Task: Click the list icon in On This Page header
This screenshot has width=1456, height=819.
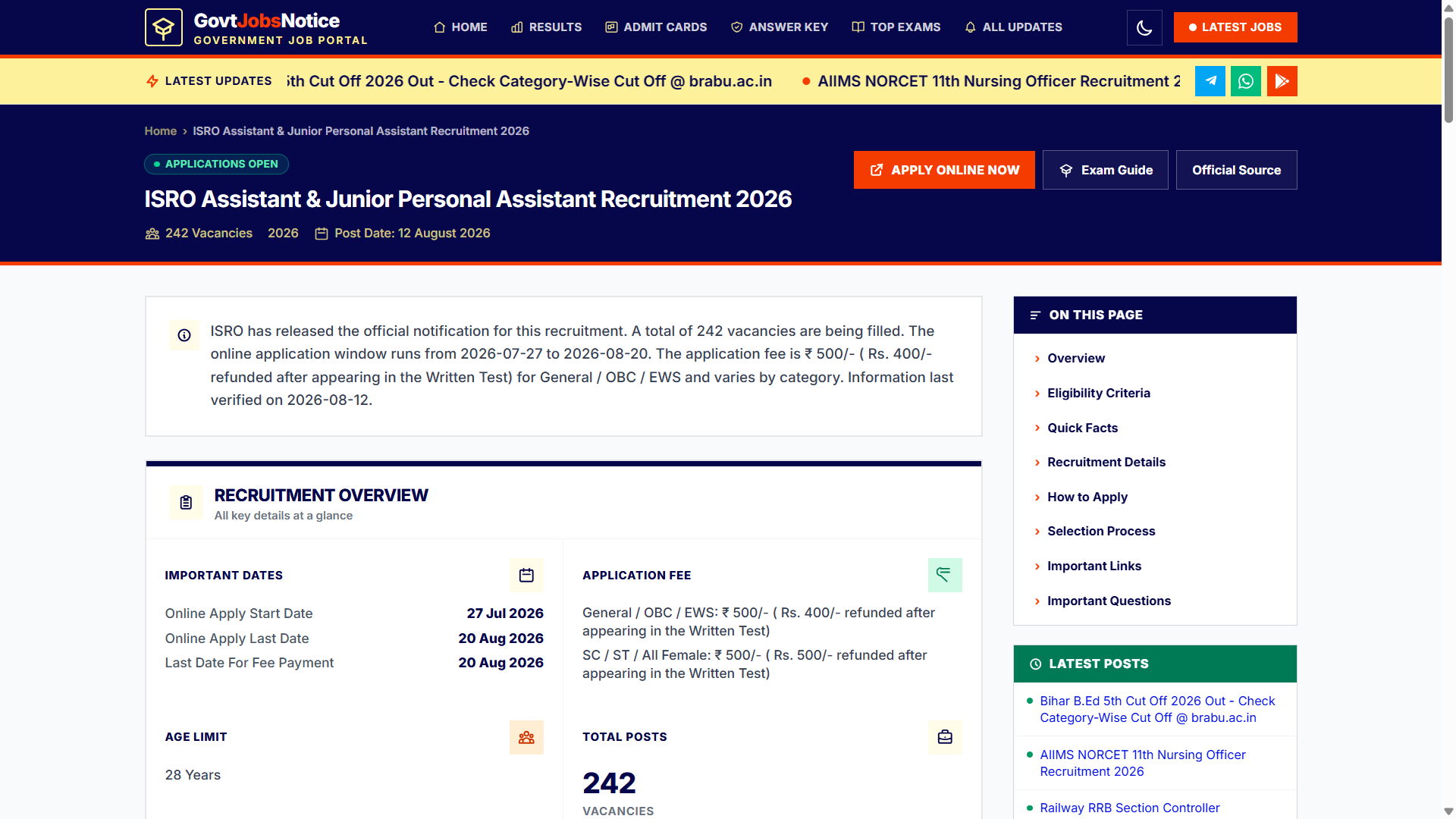Action: tap(1035, 315)
